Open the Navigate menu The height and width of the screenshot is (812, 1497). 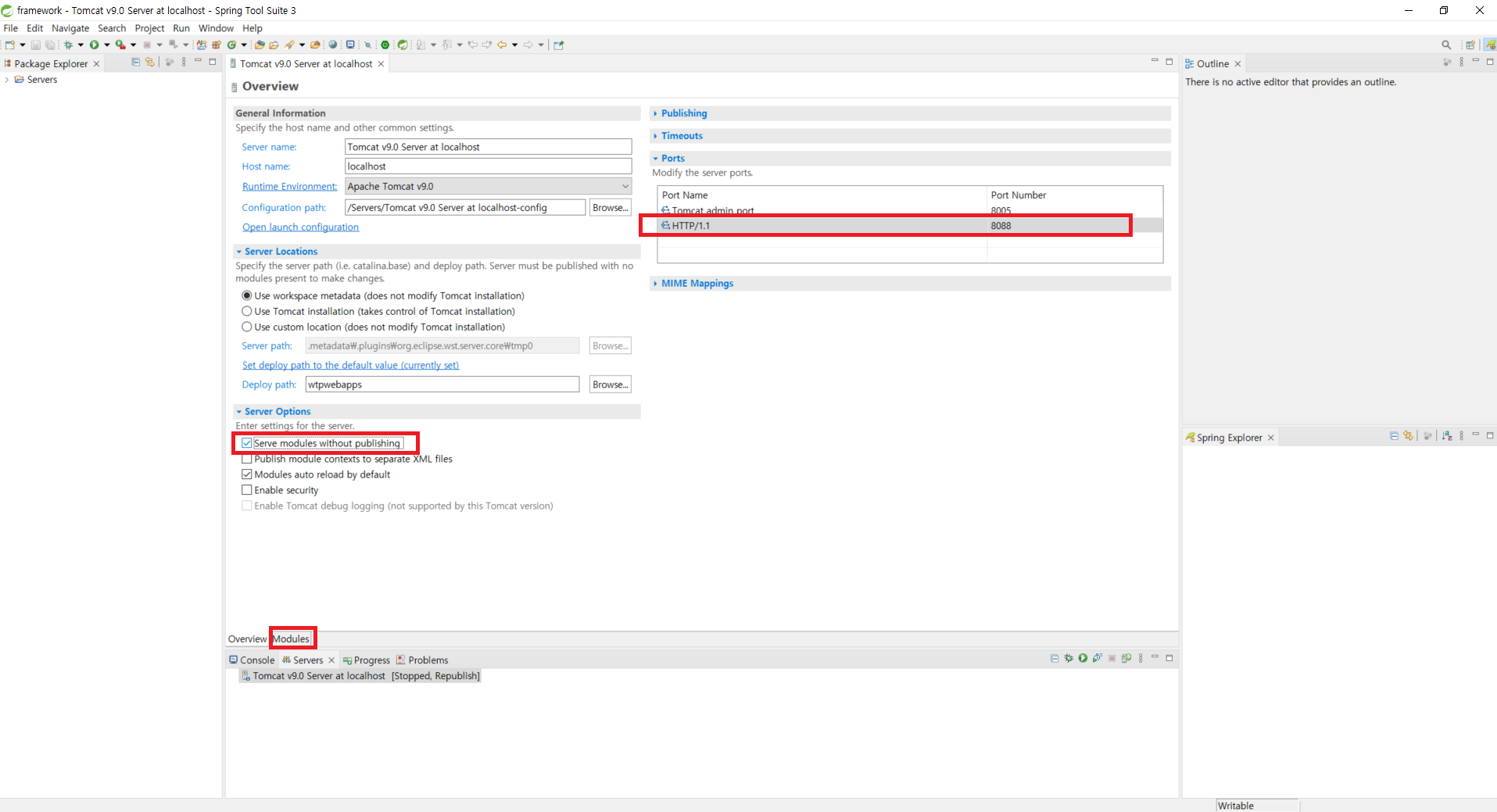[x=70, y=28]
